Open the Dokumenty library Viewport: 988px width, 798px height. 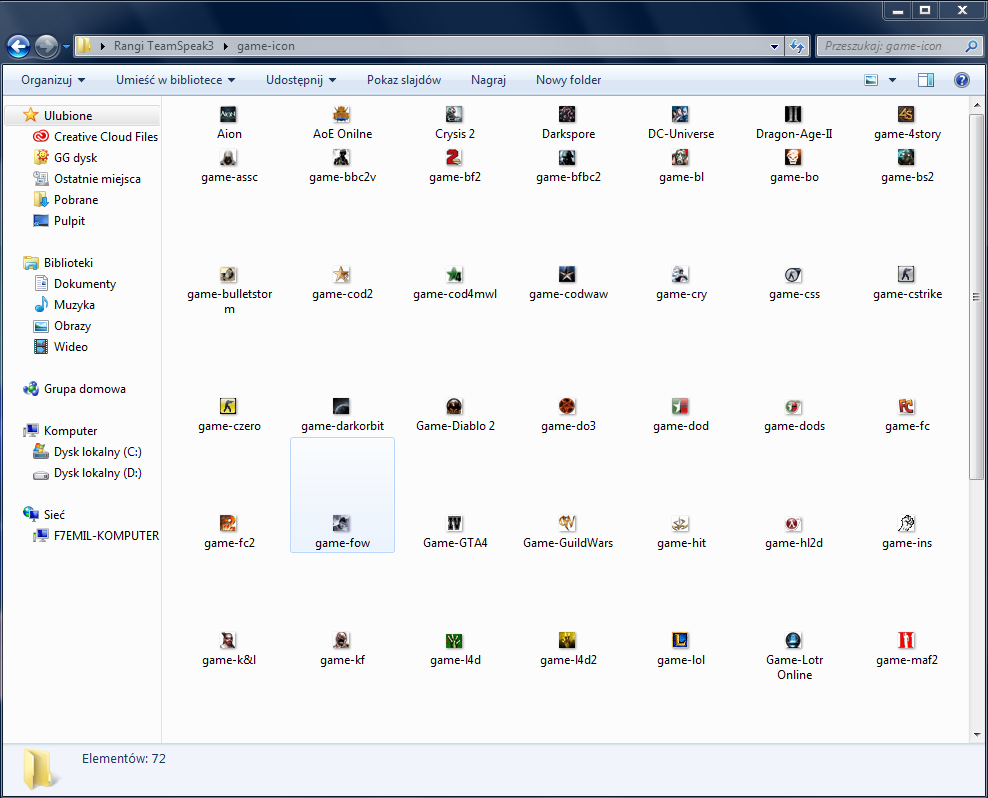(75, 284)
